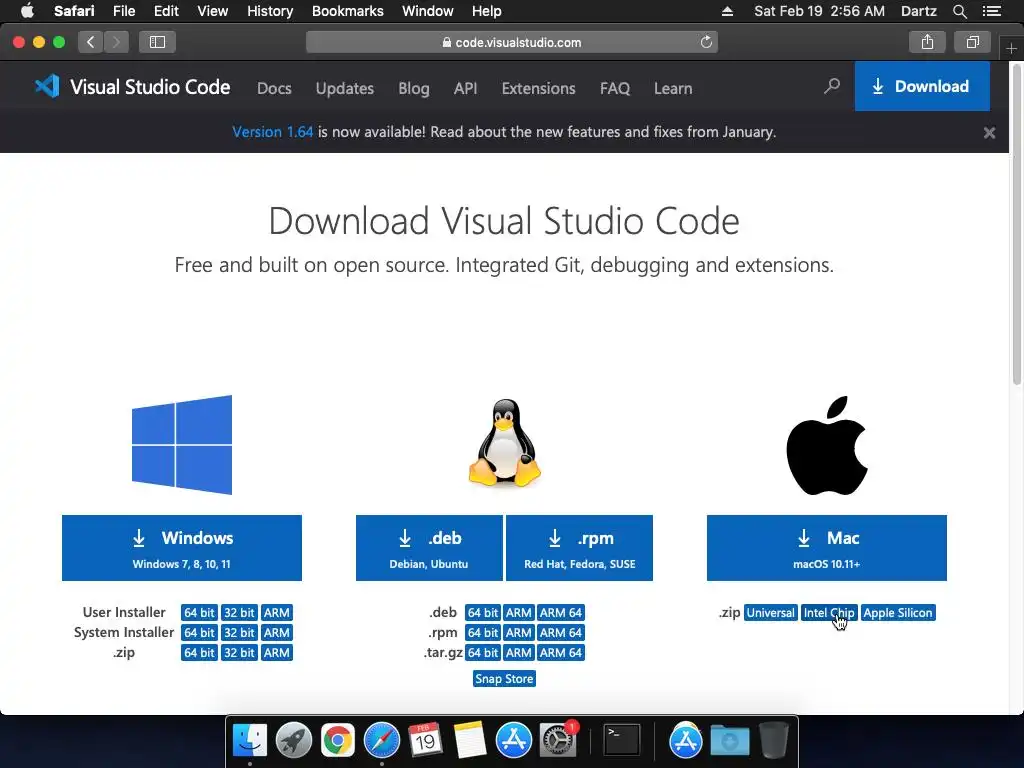
Task: Reload the page with the refresh icon
Action: coord(706,42)
